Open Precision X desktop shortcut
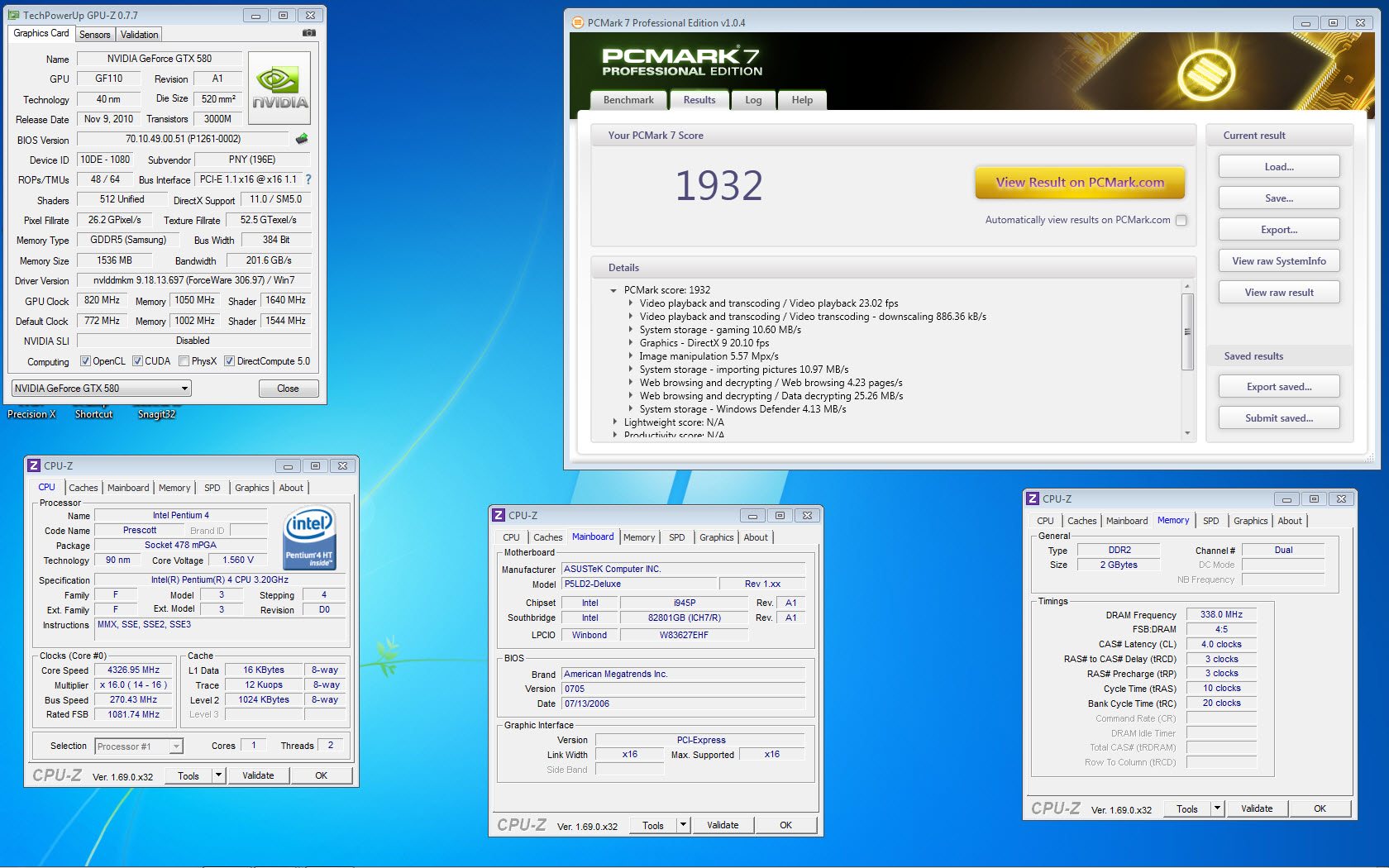Viewport: 1389px width, 868px height. pos(31,414)
